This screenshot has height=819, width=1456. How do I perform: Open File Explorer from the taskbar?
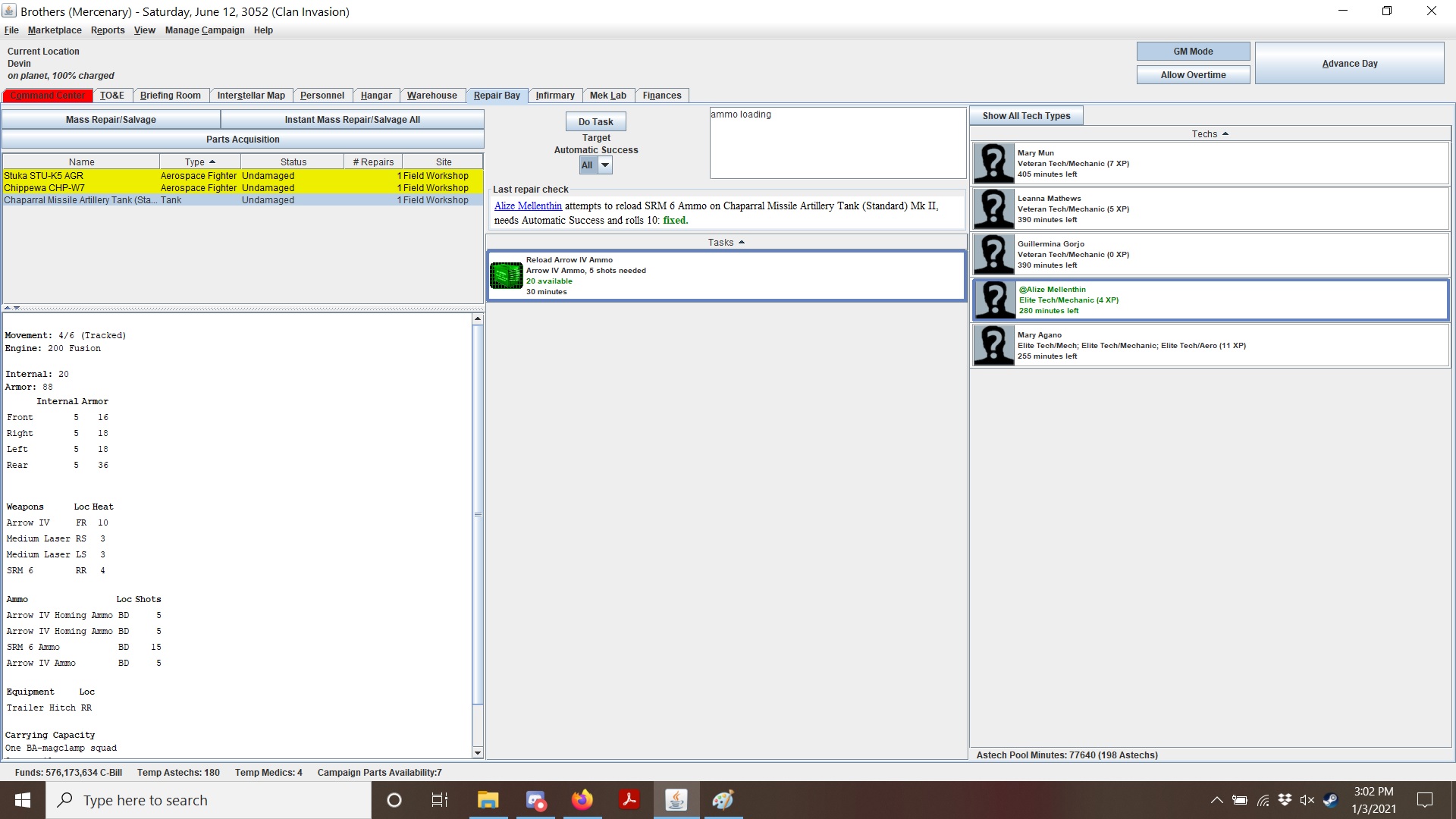(488, 800)
